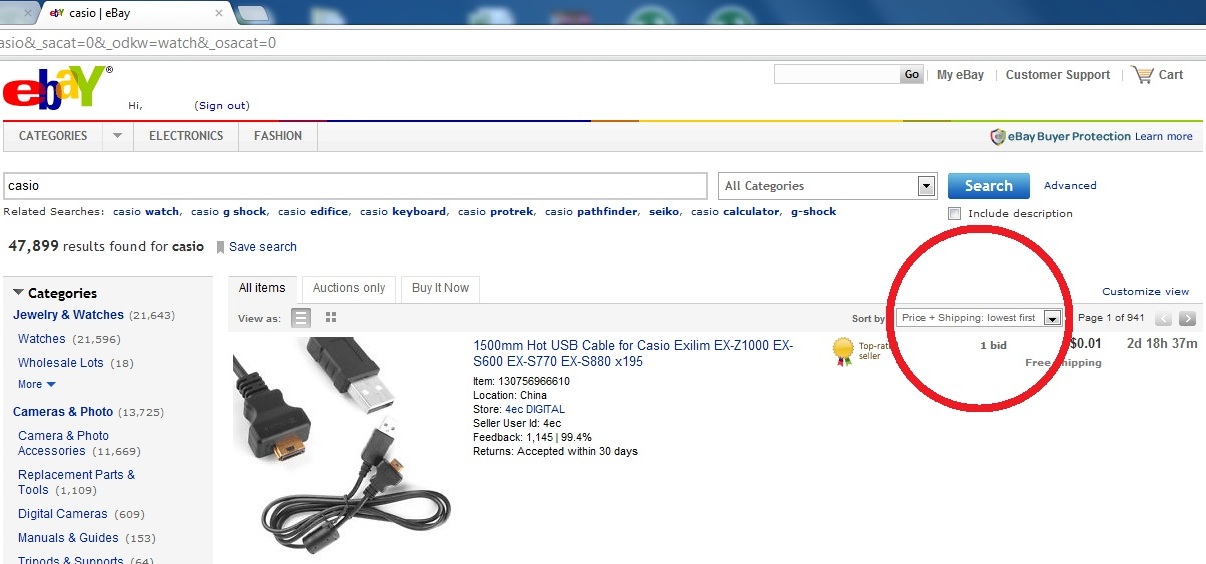This screenshot has height=564, width=1206.
Task: Click related search g-shock
Action: pyautogui.click(x=813, y=212)
